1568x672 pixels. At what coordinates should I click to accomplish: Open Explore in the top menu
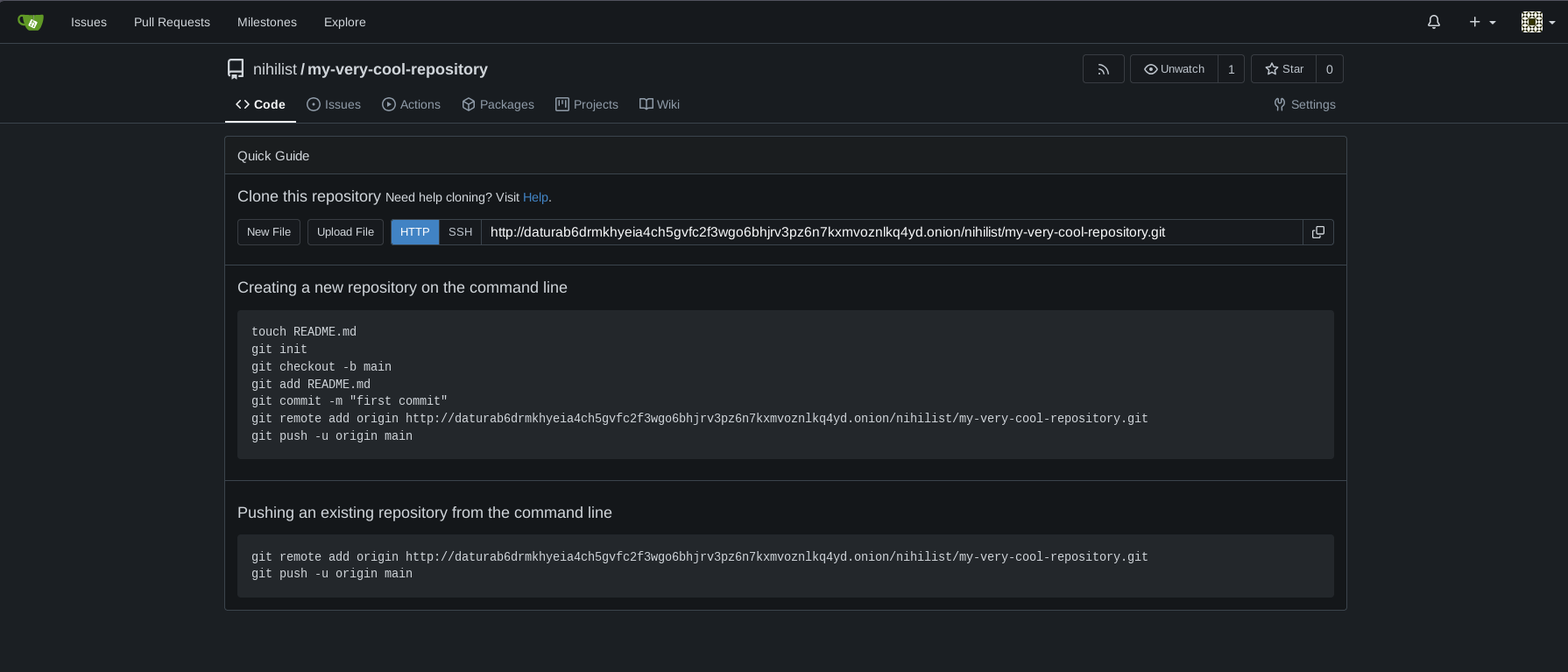click(x=344, y=22)
